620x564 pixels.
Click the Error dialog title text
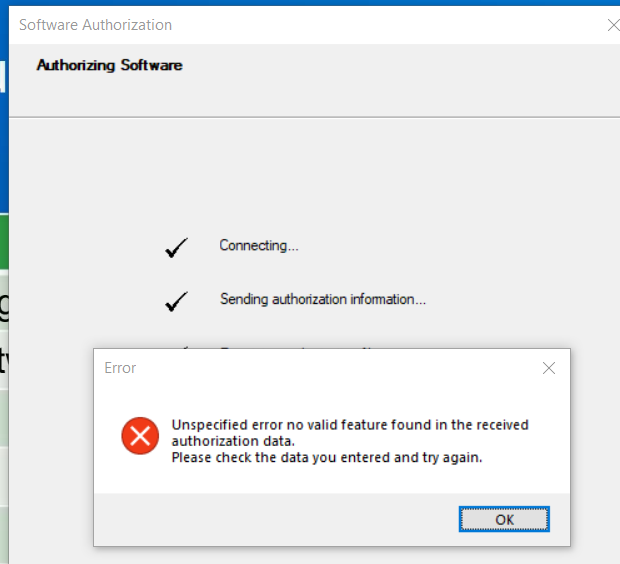(120, 368)
